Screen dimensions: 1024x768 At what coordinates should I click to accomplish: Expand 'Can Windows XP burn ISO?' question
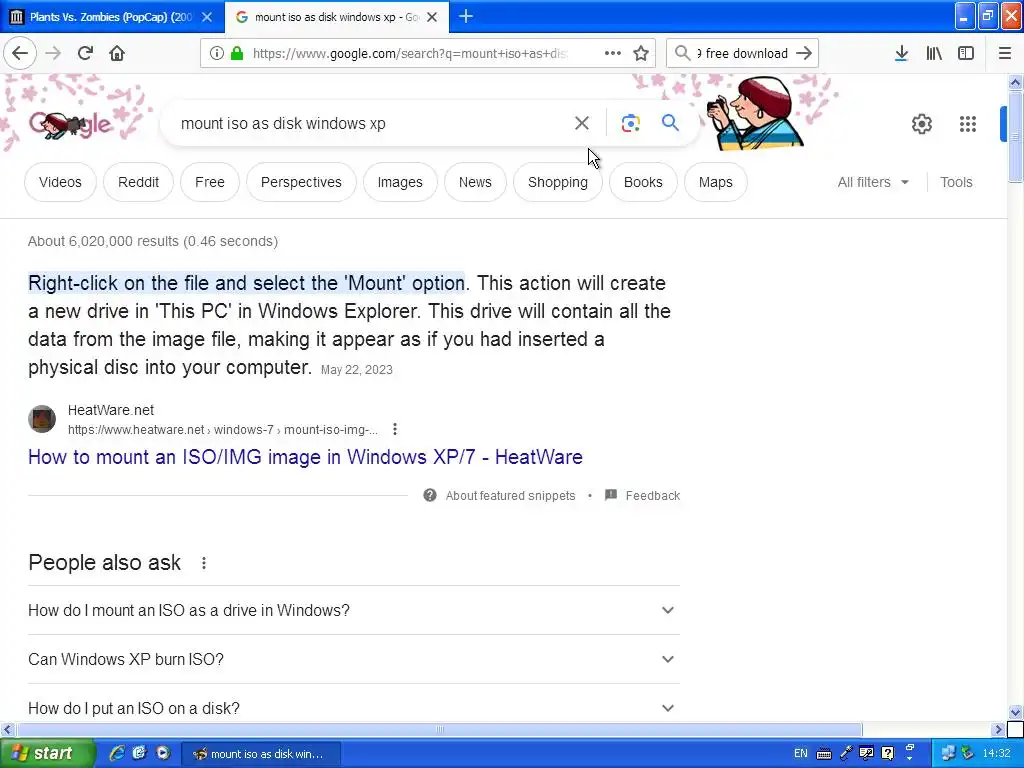353,659
